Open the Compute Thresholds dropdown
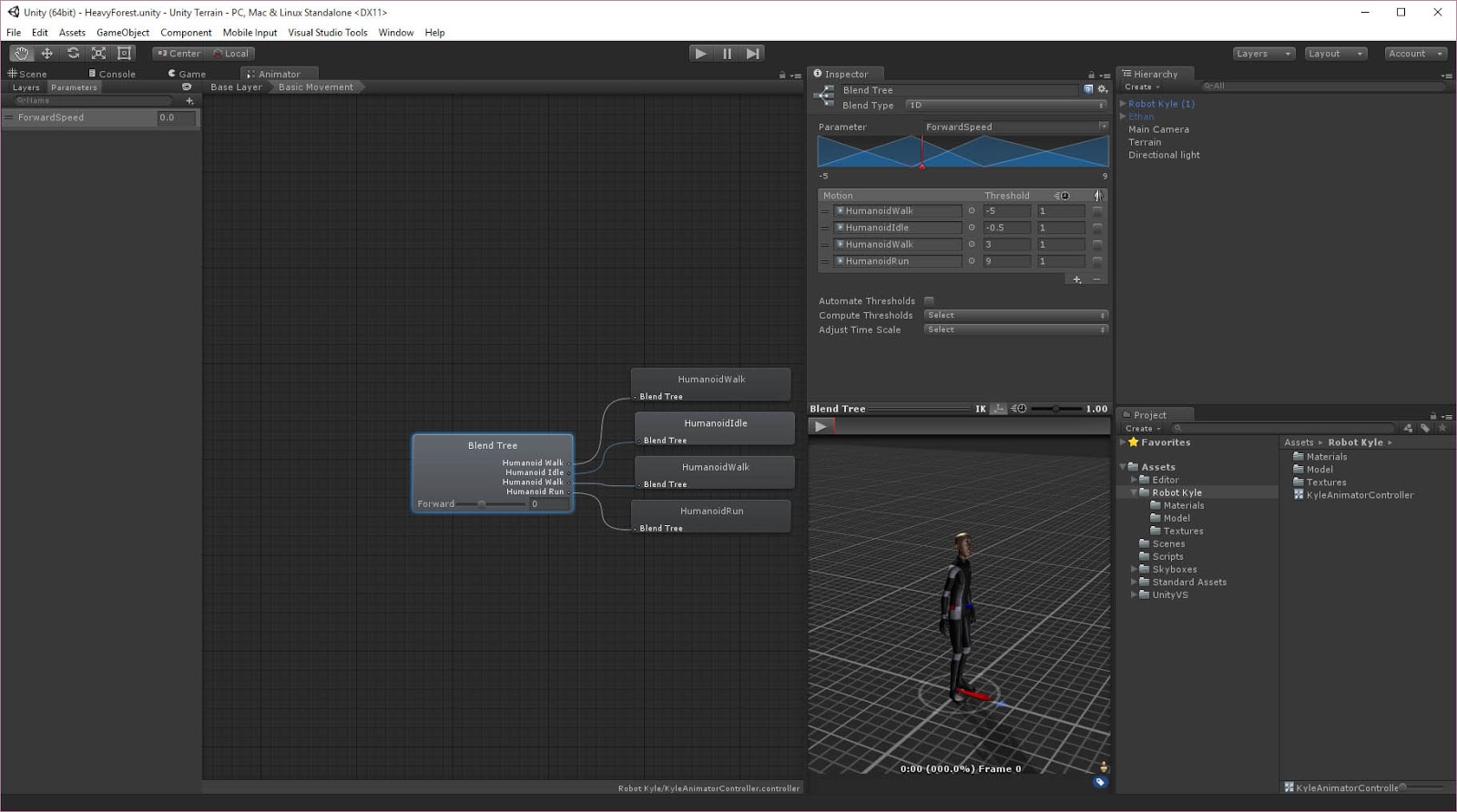The width and height of the screenshot is (1457, 812). [x=1015, y=316]
